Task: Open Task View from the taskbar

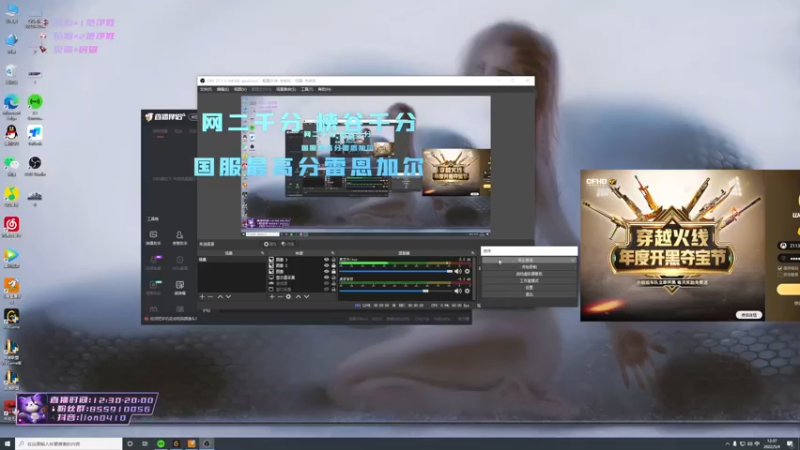Action: point(145,444)
